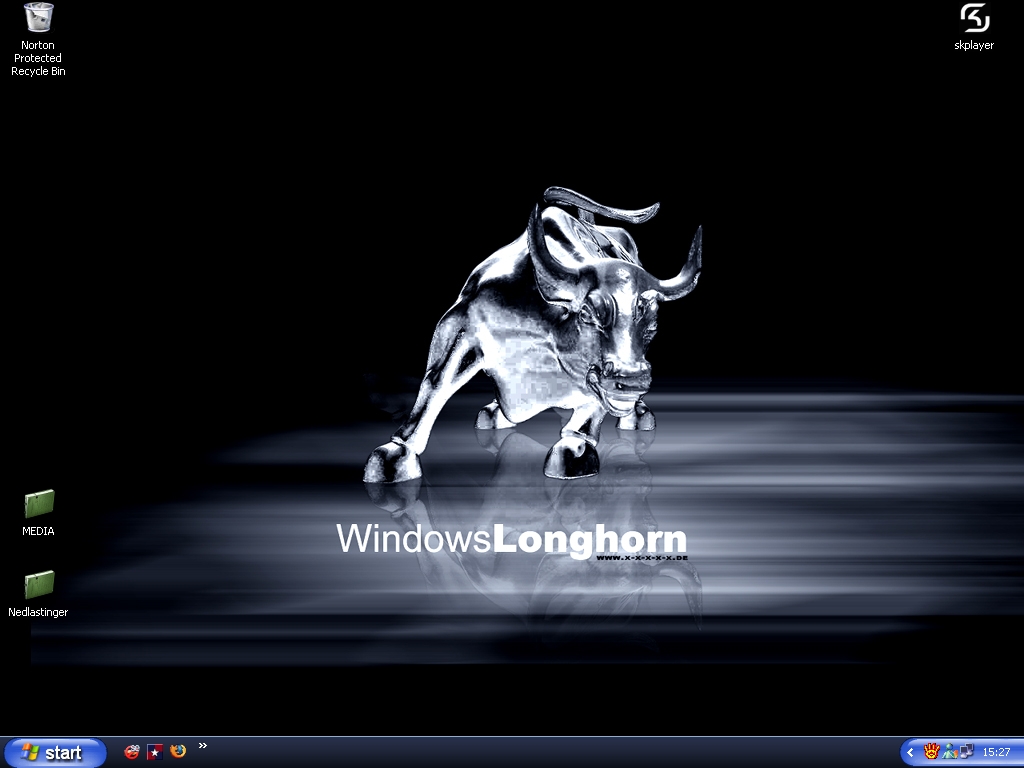Select the 'skplayer' icon label text
1024x768 pixels.
coord(974,46)
